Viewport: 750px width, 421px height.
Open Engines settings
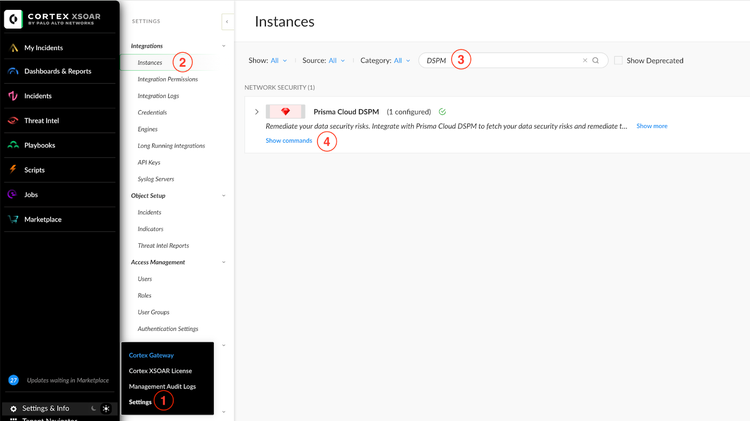point(147,129)
